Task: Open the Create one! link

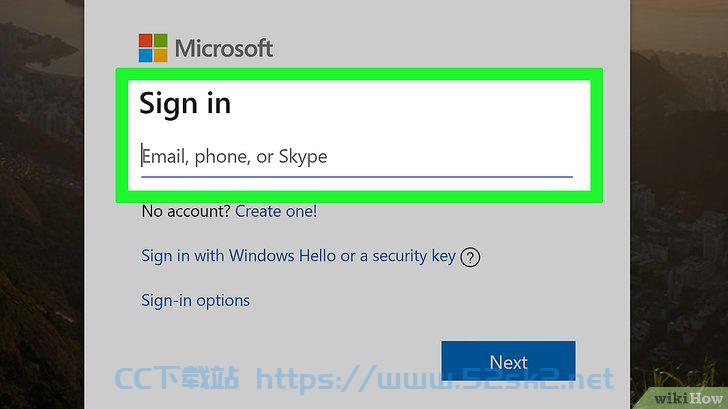Action: [x=276, y=211]
